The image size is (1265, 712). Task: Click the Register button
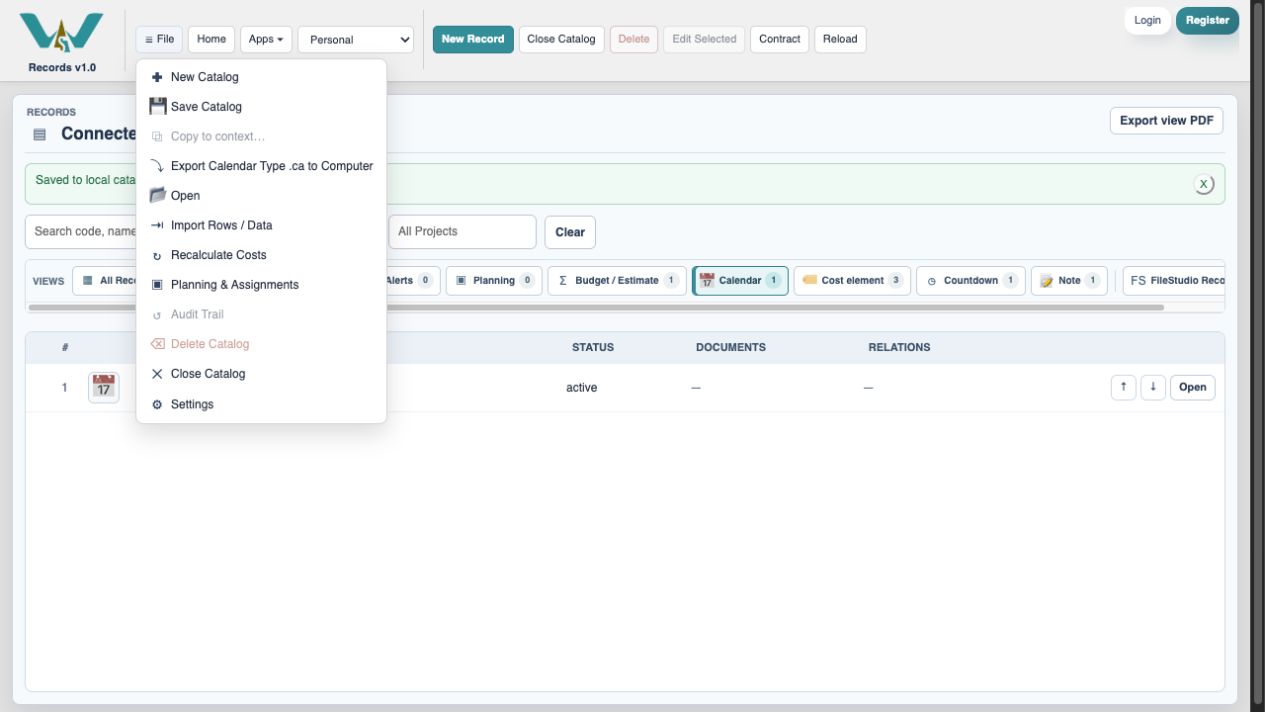1207,20
